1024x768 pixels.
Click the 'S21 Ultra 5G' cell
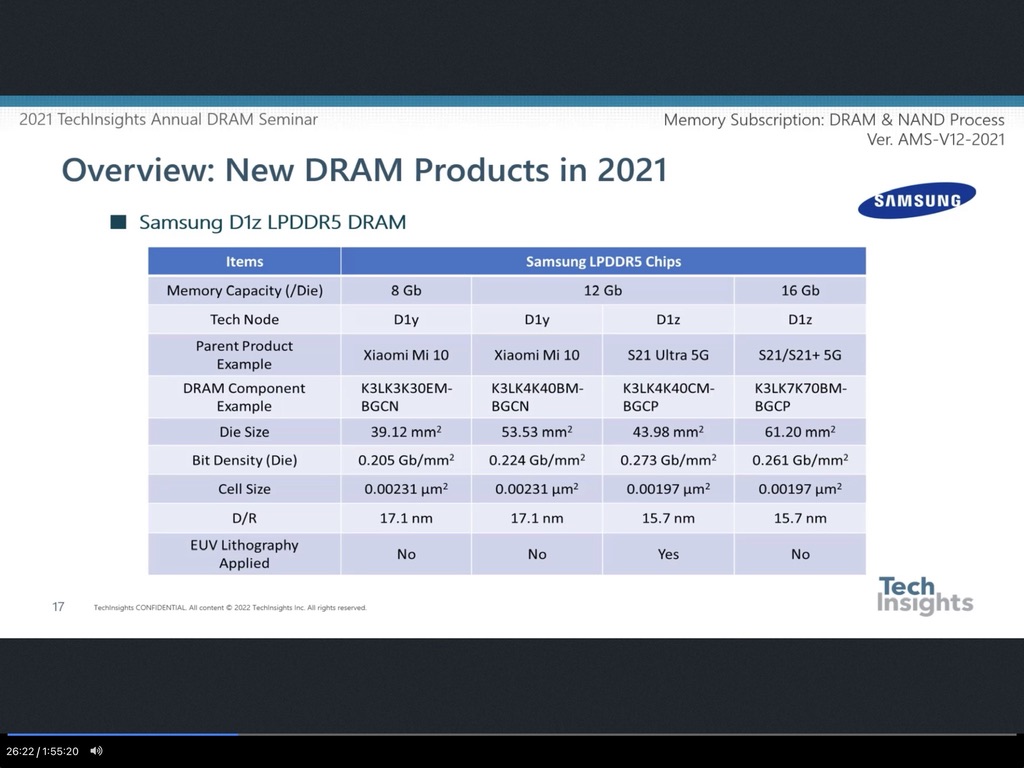[x=668, y=355]
